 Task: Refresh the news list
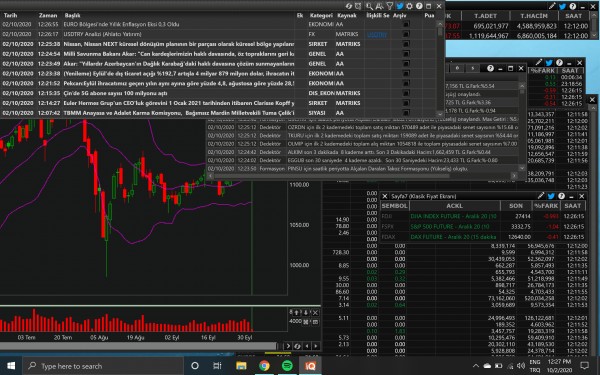pos(349,6)
